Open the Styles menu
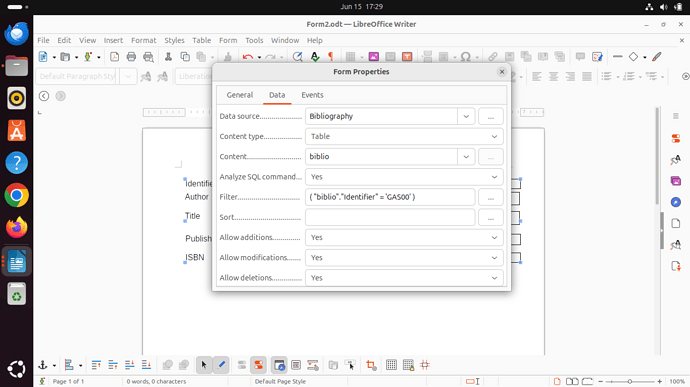The width and height of the screenshot is (690, 387). click(174, 40)
